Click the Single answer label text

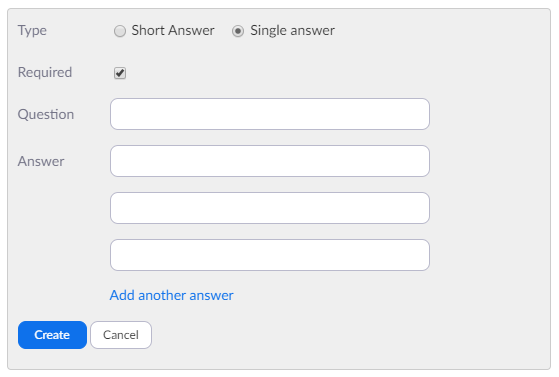point(292,31)
